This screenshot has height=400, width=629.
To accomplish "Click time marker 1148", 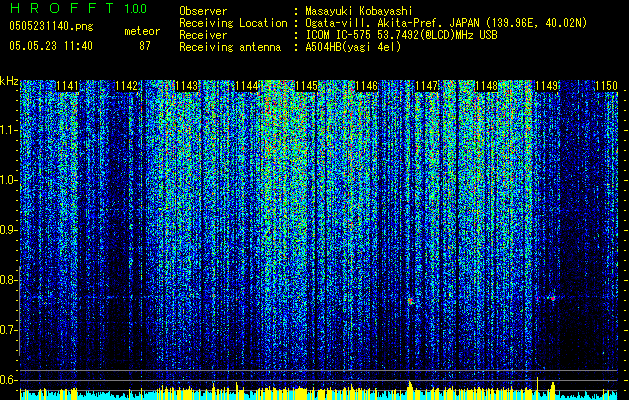I will [x=486, y=86].
